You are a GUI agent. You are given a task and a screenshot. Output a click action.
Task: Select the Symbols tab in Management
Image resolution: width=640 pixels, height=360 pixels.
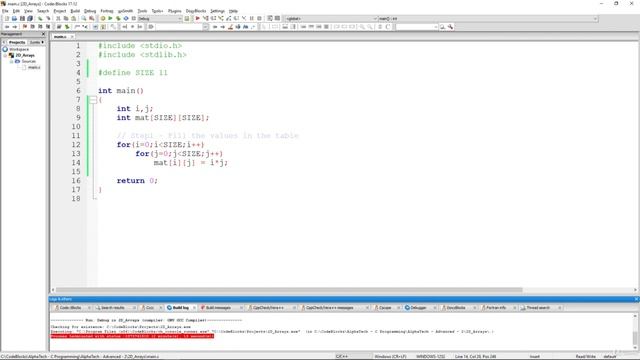(35, 42)
